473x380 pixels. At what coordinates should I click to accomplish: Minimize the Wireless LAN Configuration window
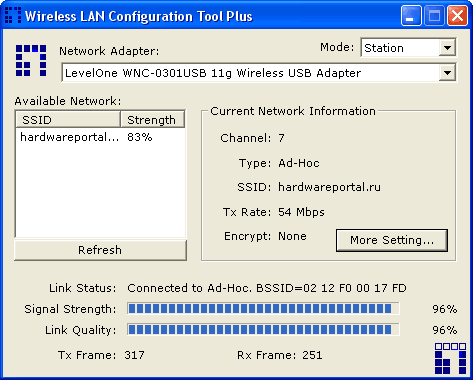pos(411,15)
